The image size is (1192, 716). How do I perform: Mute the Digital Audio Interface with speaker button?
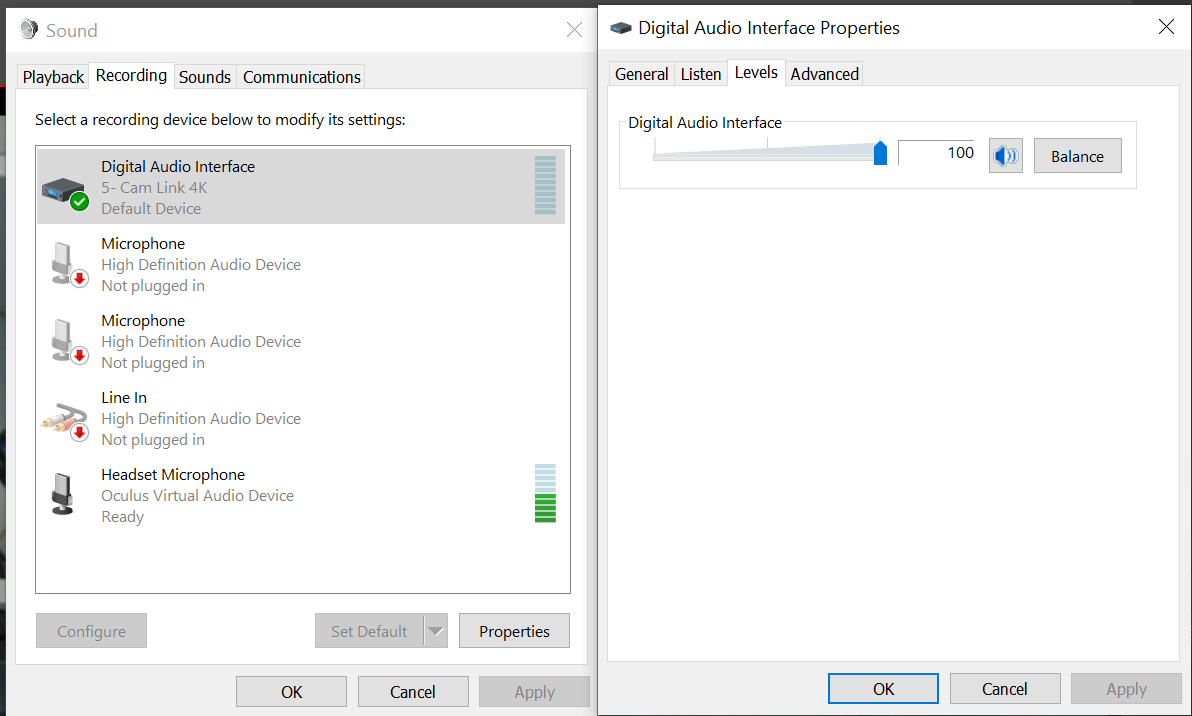pos(1006,156)
